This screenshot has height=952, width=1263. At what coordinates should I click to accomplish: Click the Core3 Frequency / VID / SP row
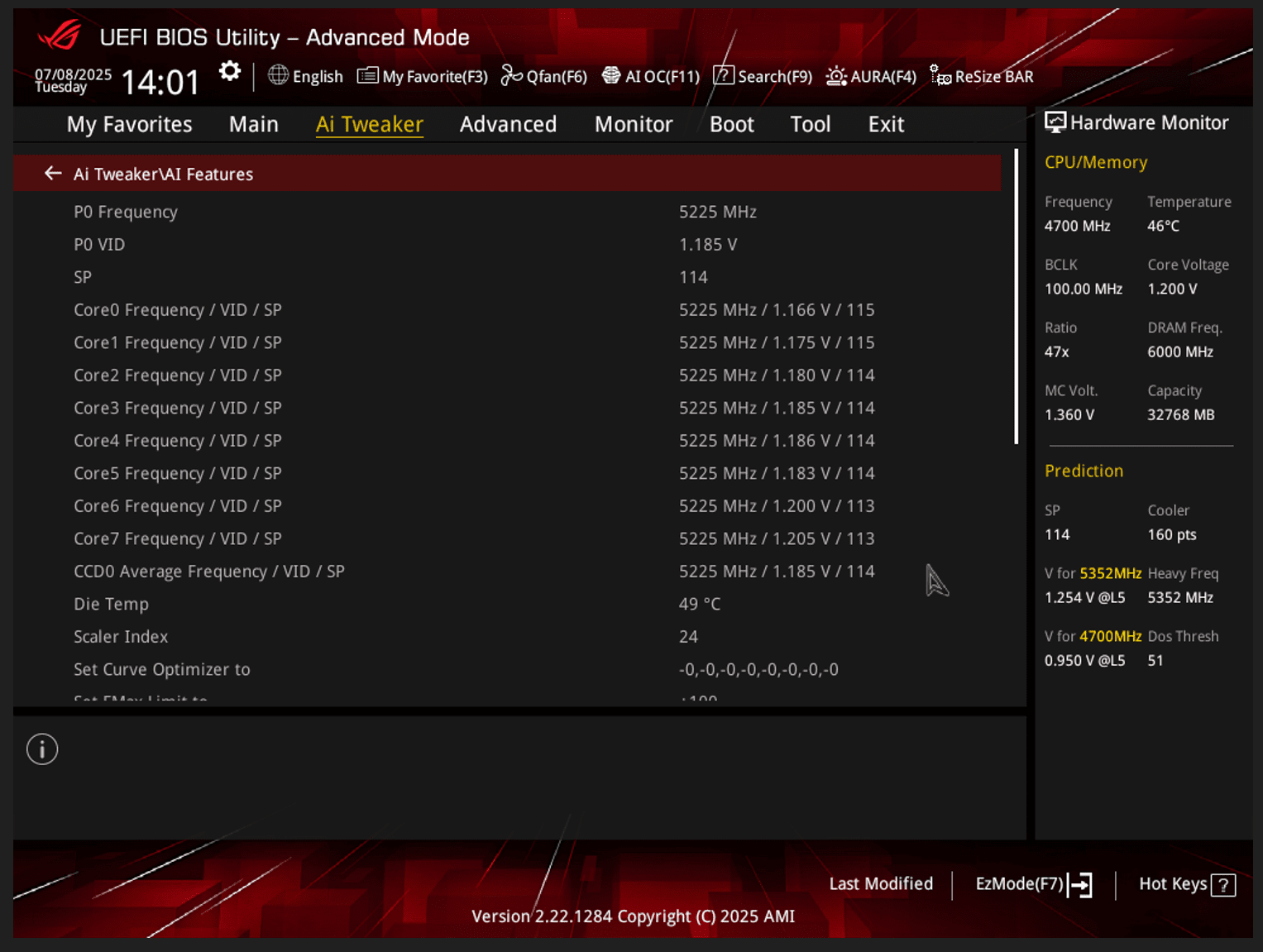point(507,408)
